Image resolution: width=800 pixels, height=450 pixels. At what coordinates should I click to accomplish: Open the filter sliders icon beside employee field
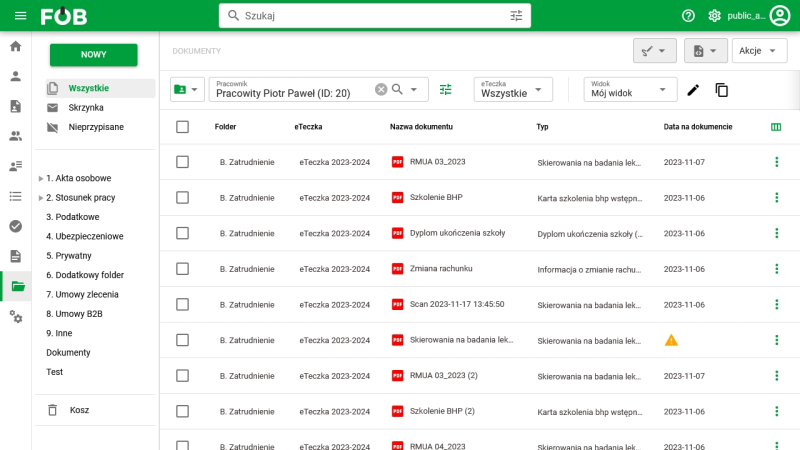446,90
